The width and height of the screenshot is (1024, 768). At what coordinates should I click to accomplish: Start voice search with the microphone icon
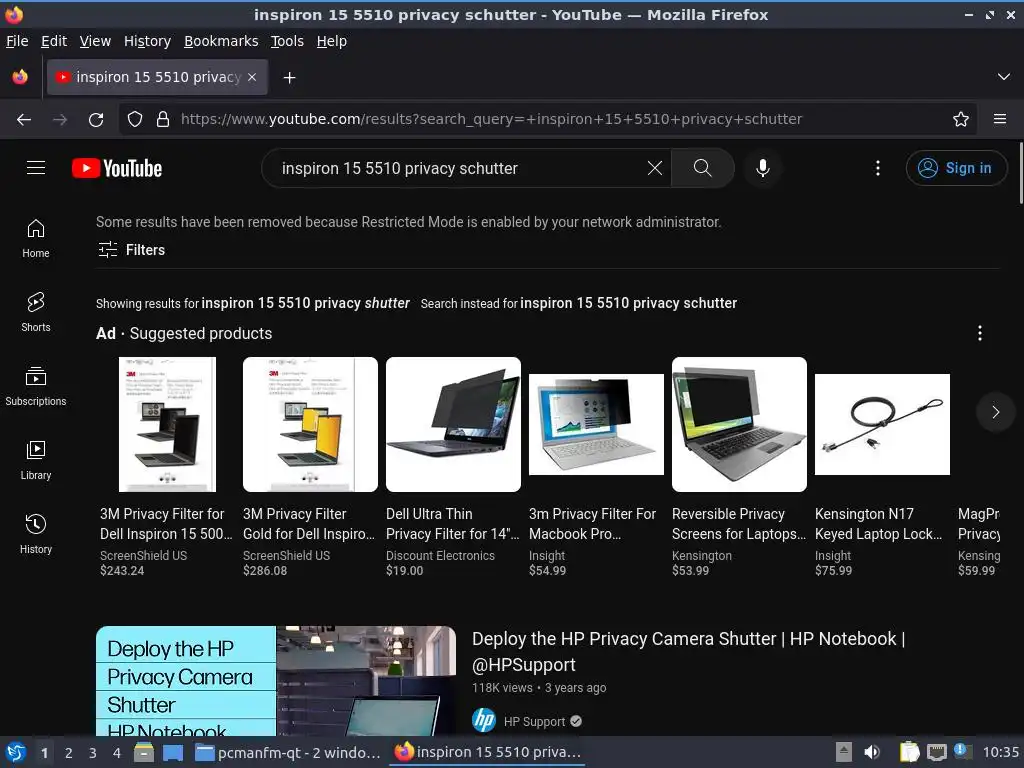[762, 168]
